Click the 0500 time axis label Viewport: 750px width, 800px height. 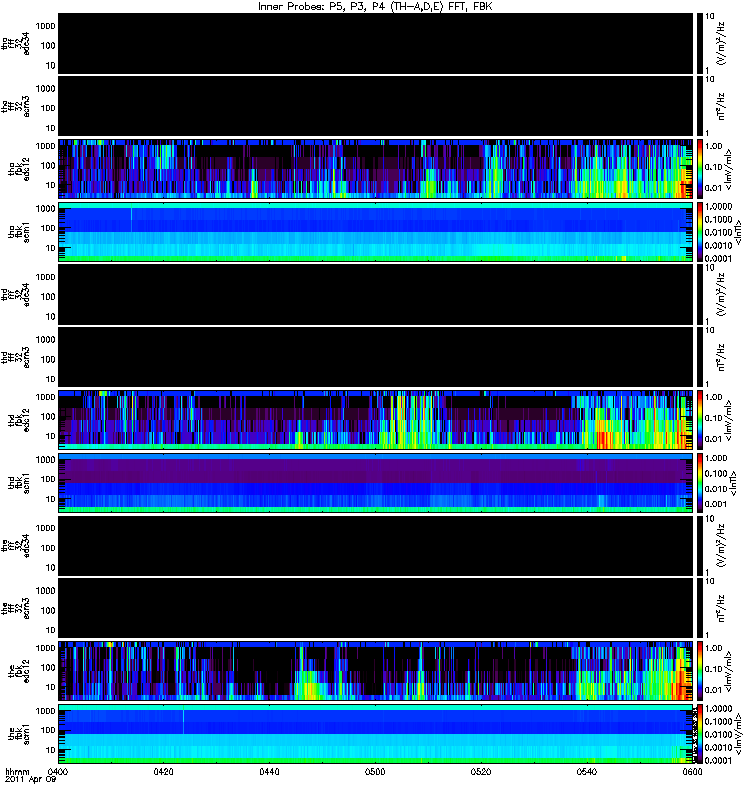pyautogui.click(x=375, y=771)
